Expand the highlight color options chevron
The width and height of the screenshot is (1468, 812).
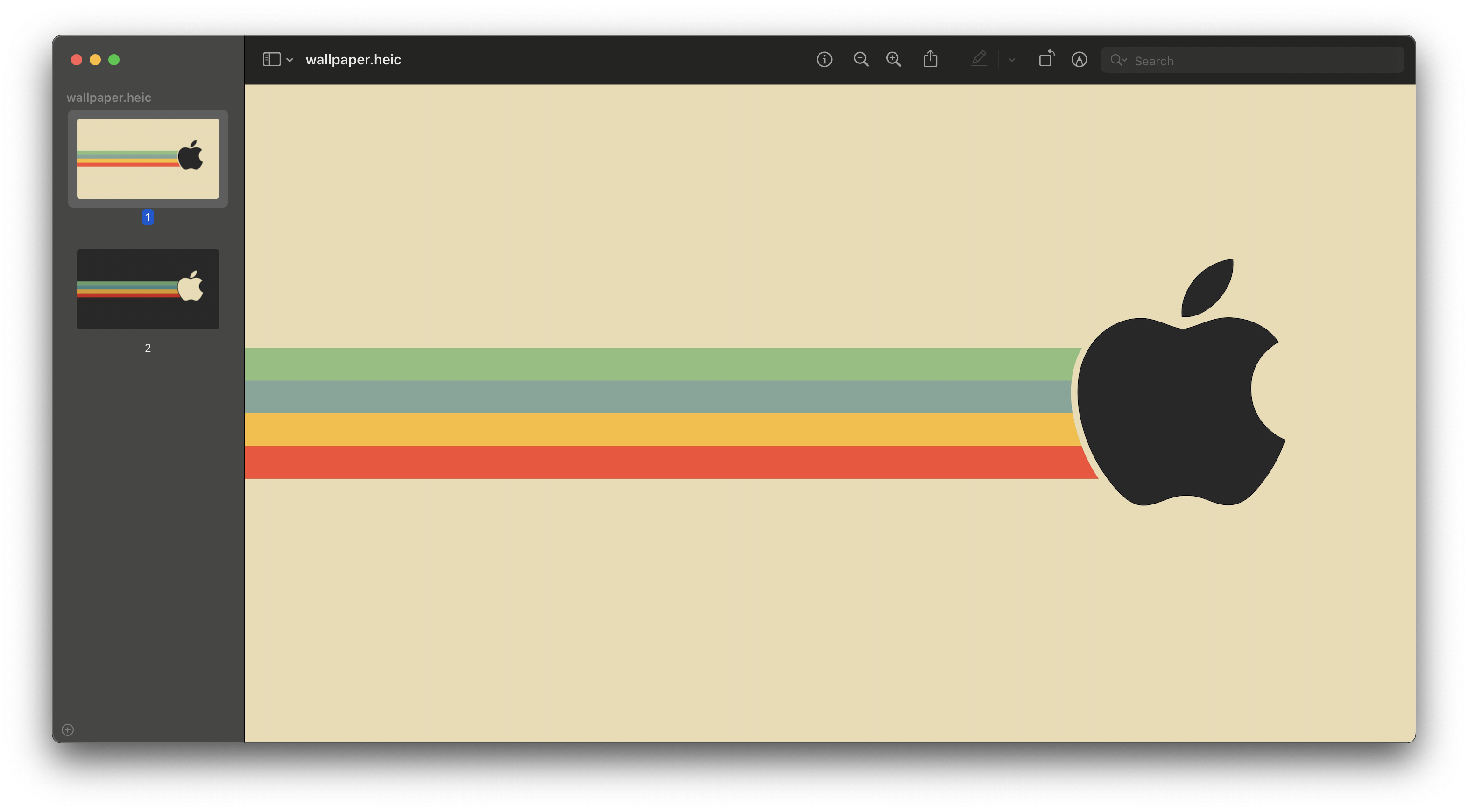[x=1011, y=60]
